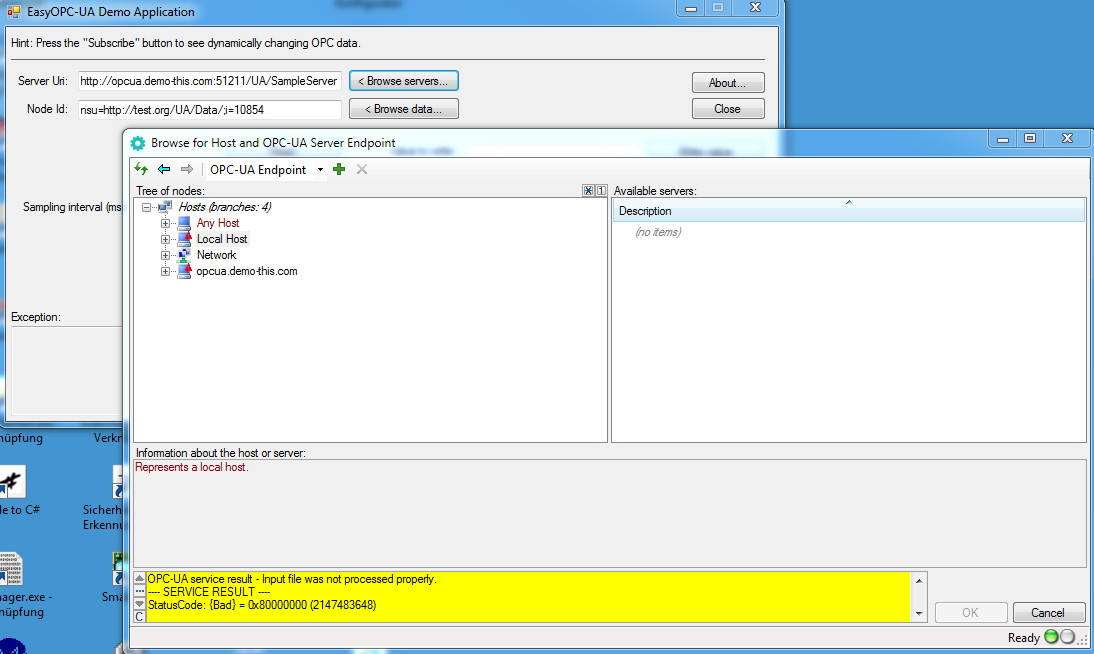Click the Node Id input field
1094x654 pixels.
[209, 110]
